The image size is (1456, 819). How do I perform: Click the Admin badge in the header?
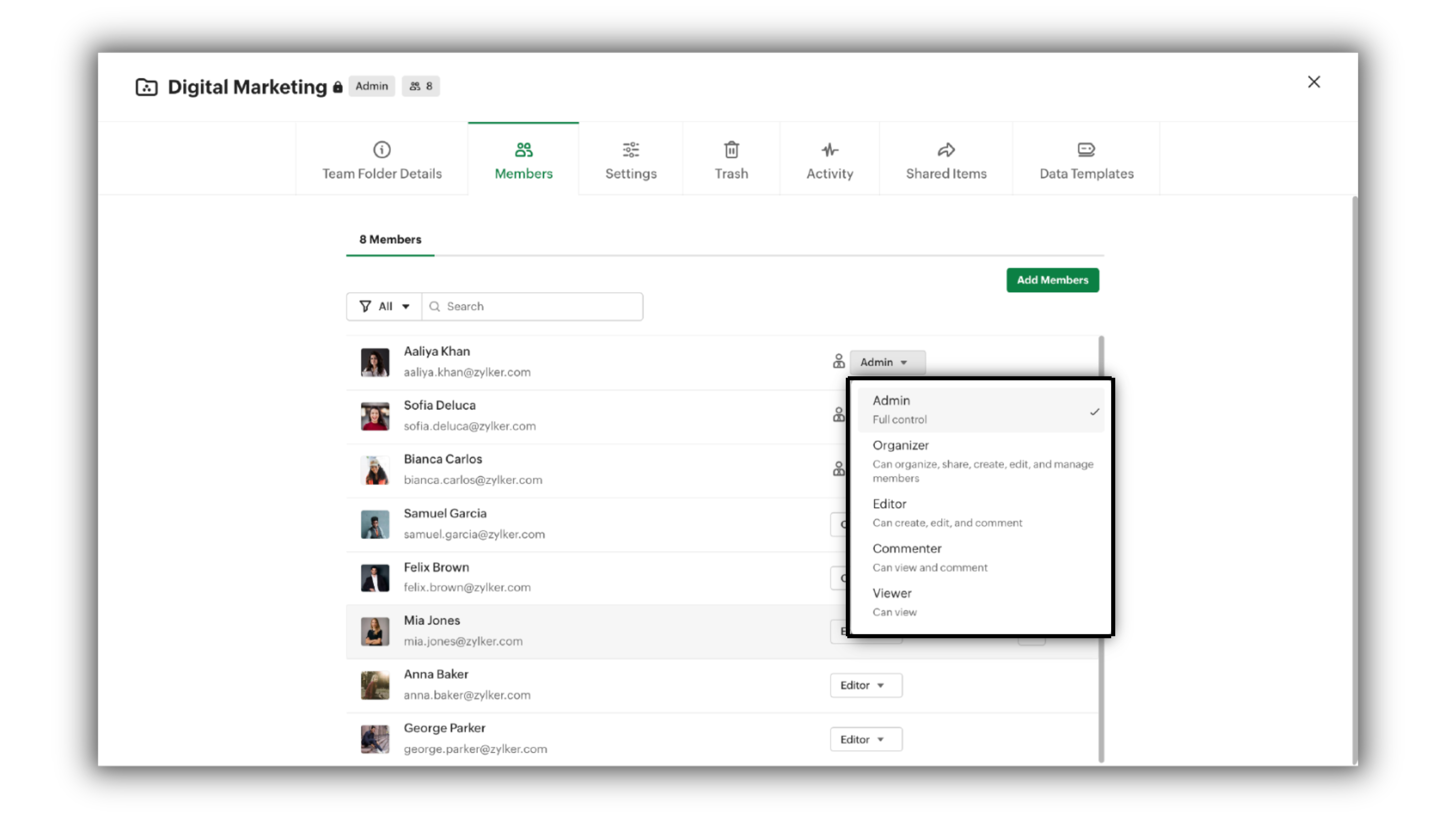pyautogui.click(x=372, y=86)
